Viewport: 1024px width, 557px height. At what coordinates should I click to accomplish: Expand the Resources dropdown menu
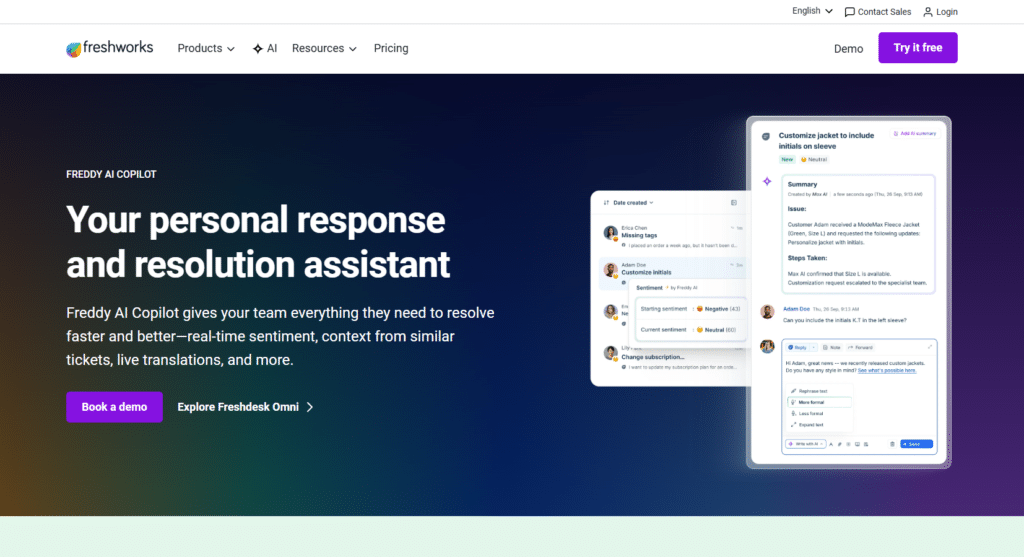coord(324,48)
